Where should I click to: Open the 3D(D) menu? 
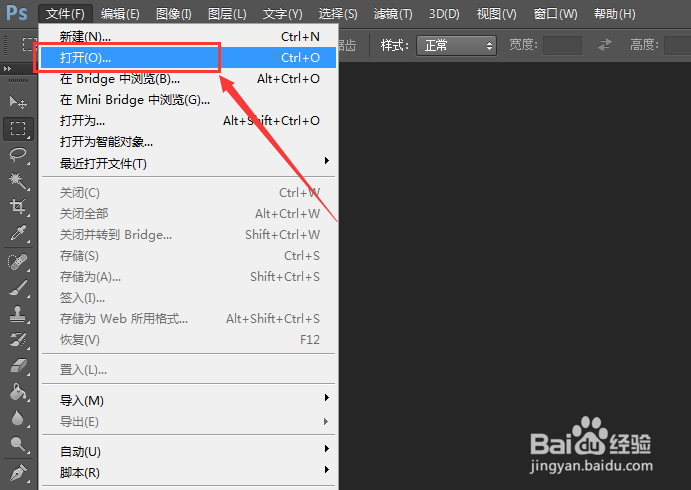tap(444, 14)
